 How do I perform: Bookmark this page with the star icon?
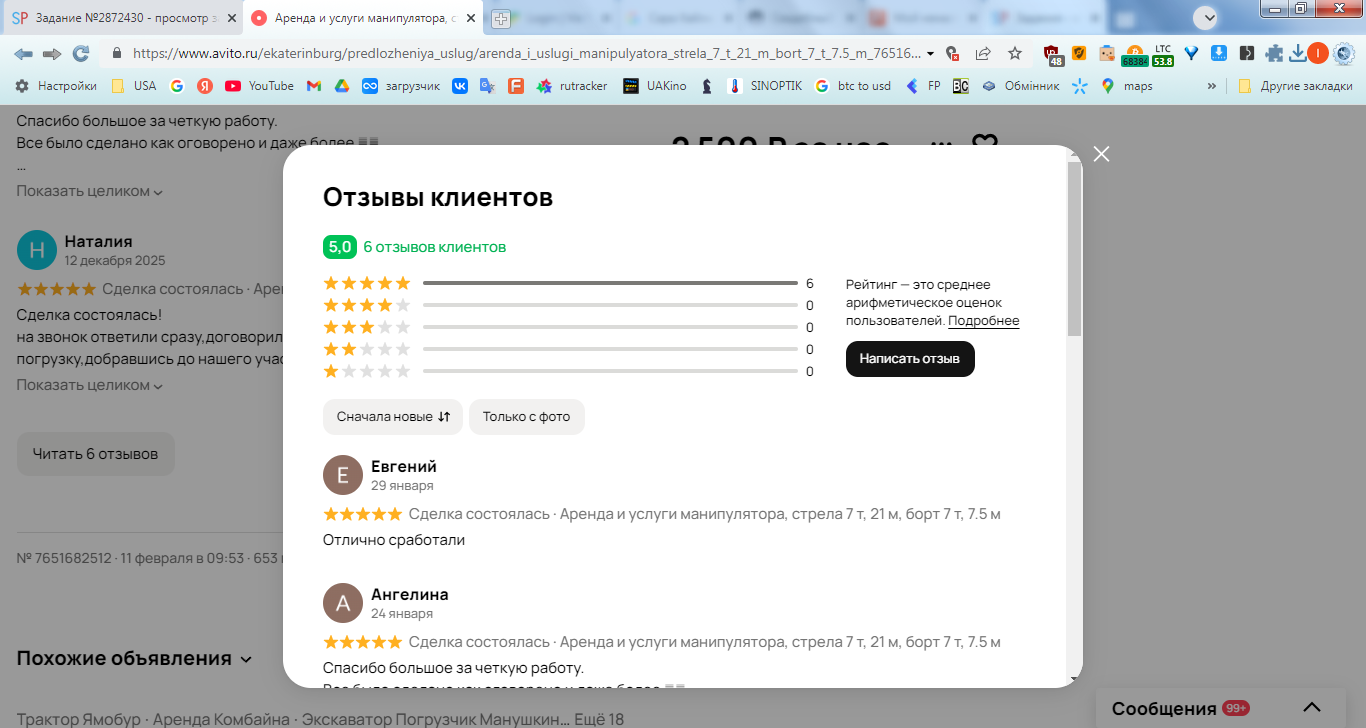tap(1014, 53)
